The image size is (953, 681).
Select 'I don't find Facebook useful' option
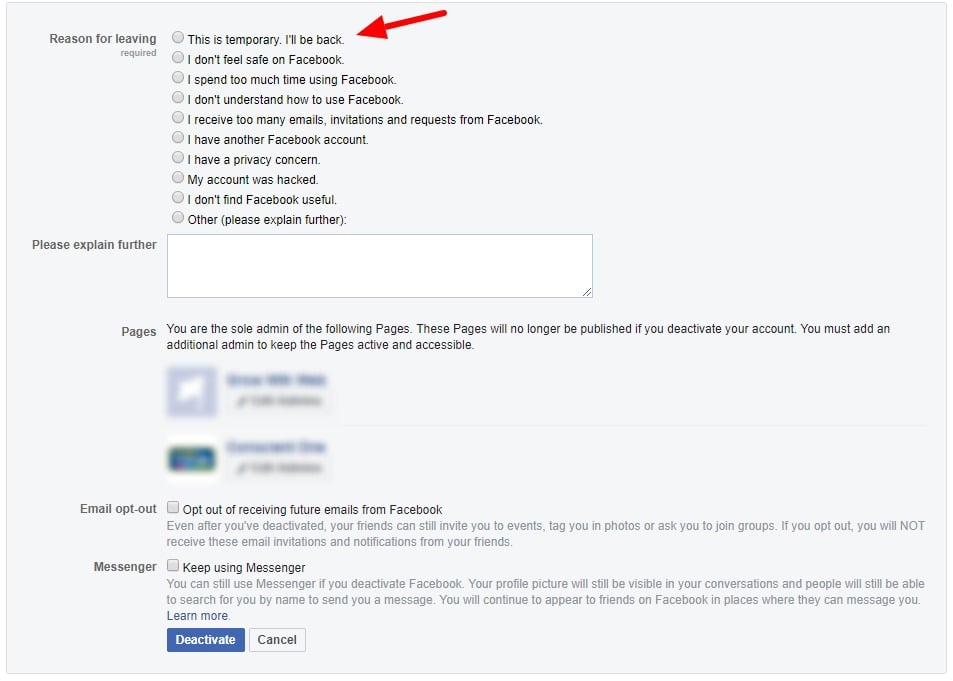(177, 198)
